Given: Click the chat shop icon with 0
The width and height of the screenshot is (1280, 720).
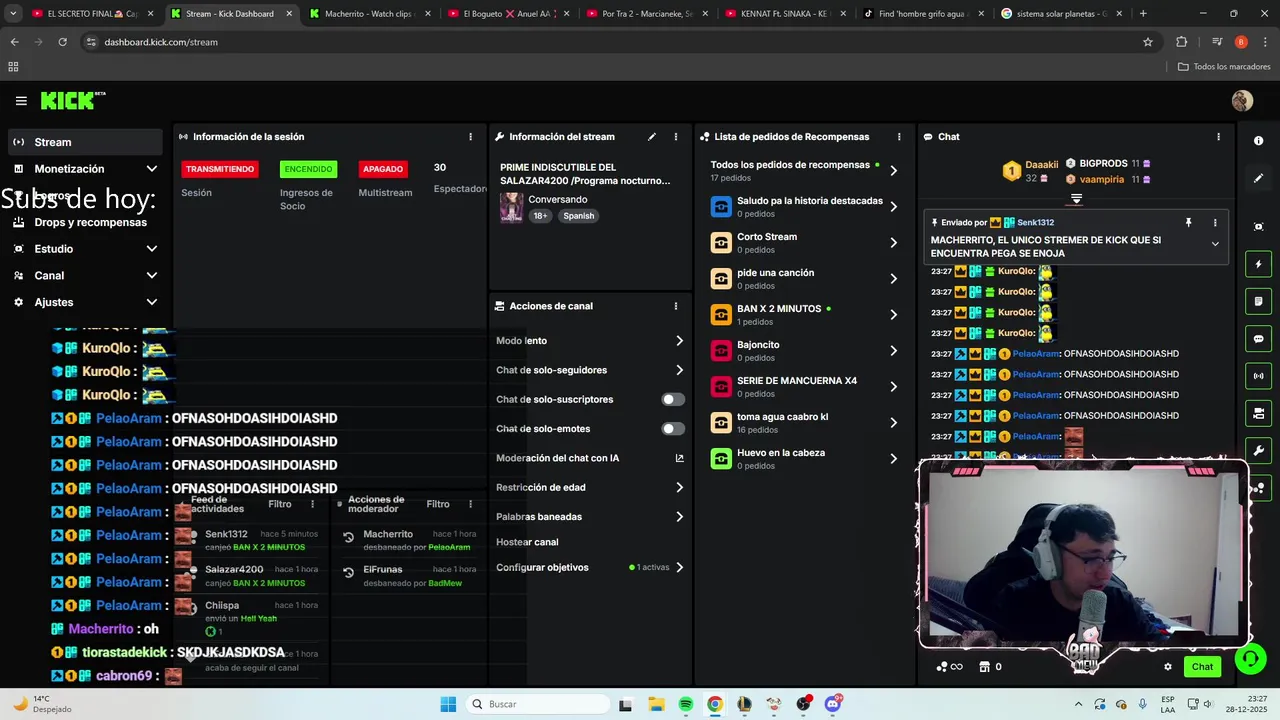Looking at the screenshot, I should pyautogui.click(x=990, y=667).
